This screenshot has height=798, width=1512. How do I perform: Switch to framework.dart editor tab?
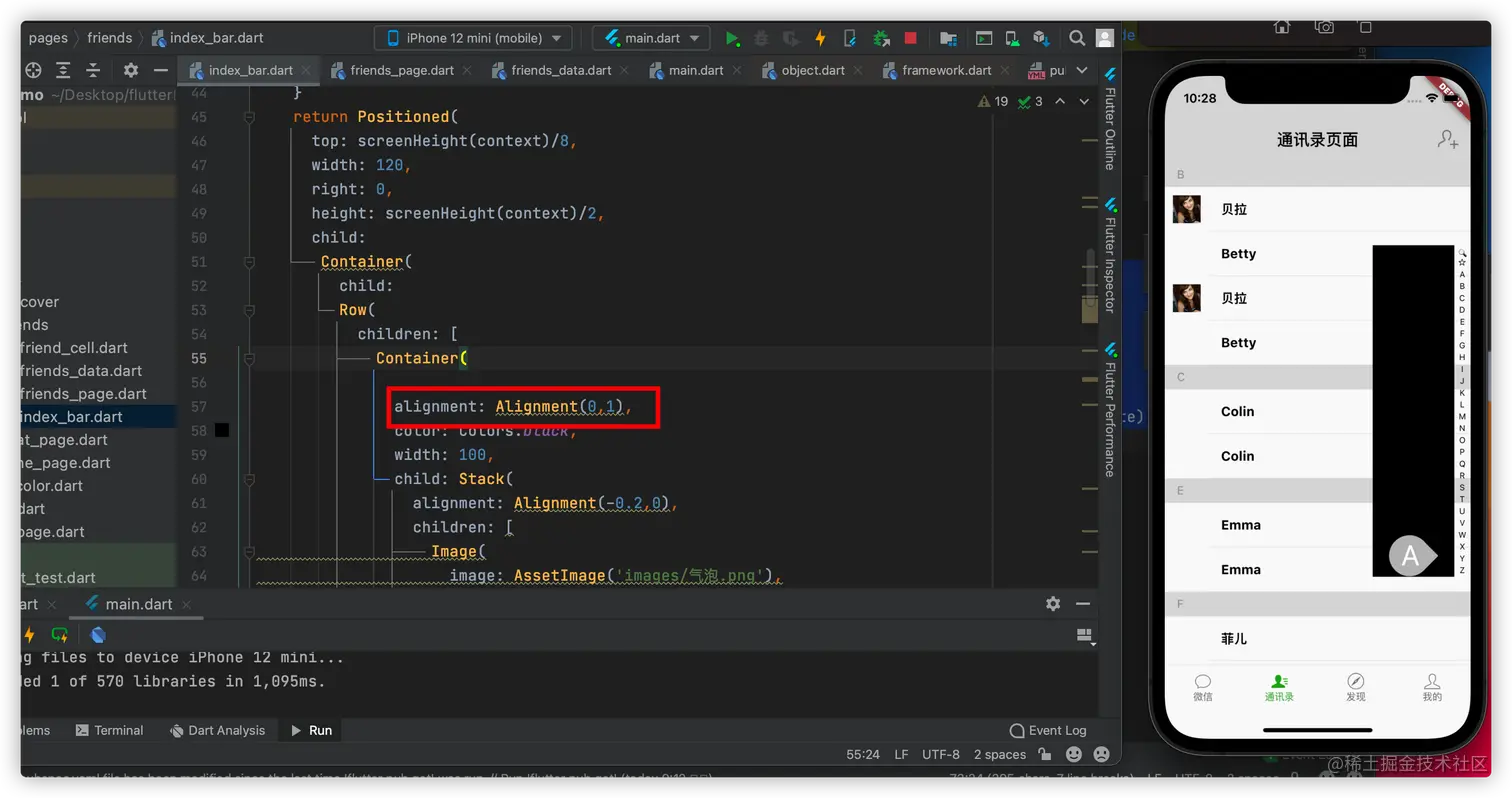[x=947, y=70]
